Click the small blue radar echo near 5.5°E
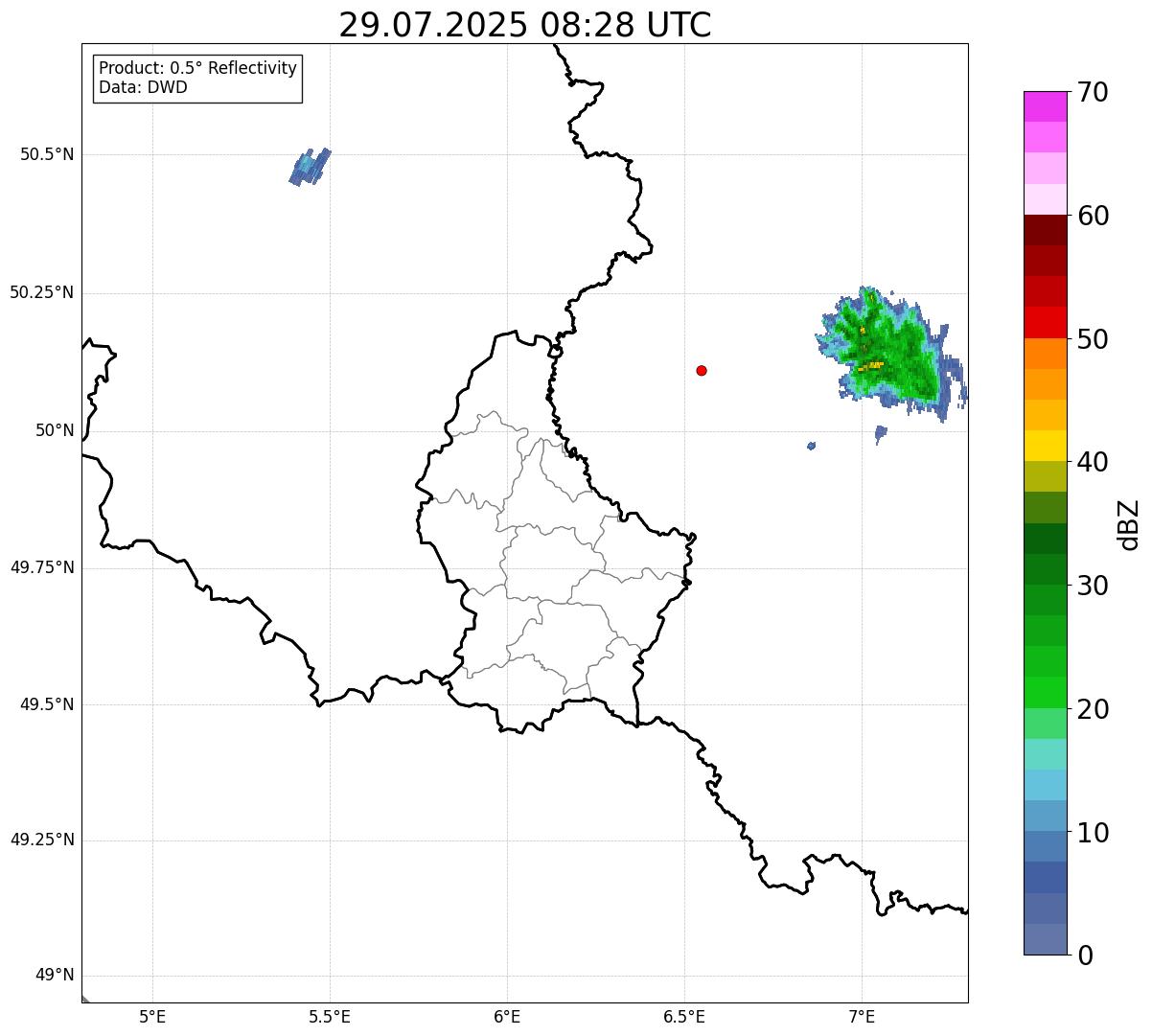Image resolution: width=1152 pixels, height=1036 pixels. point(310,167)
